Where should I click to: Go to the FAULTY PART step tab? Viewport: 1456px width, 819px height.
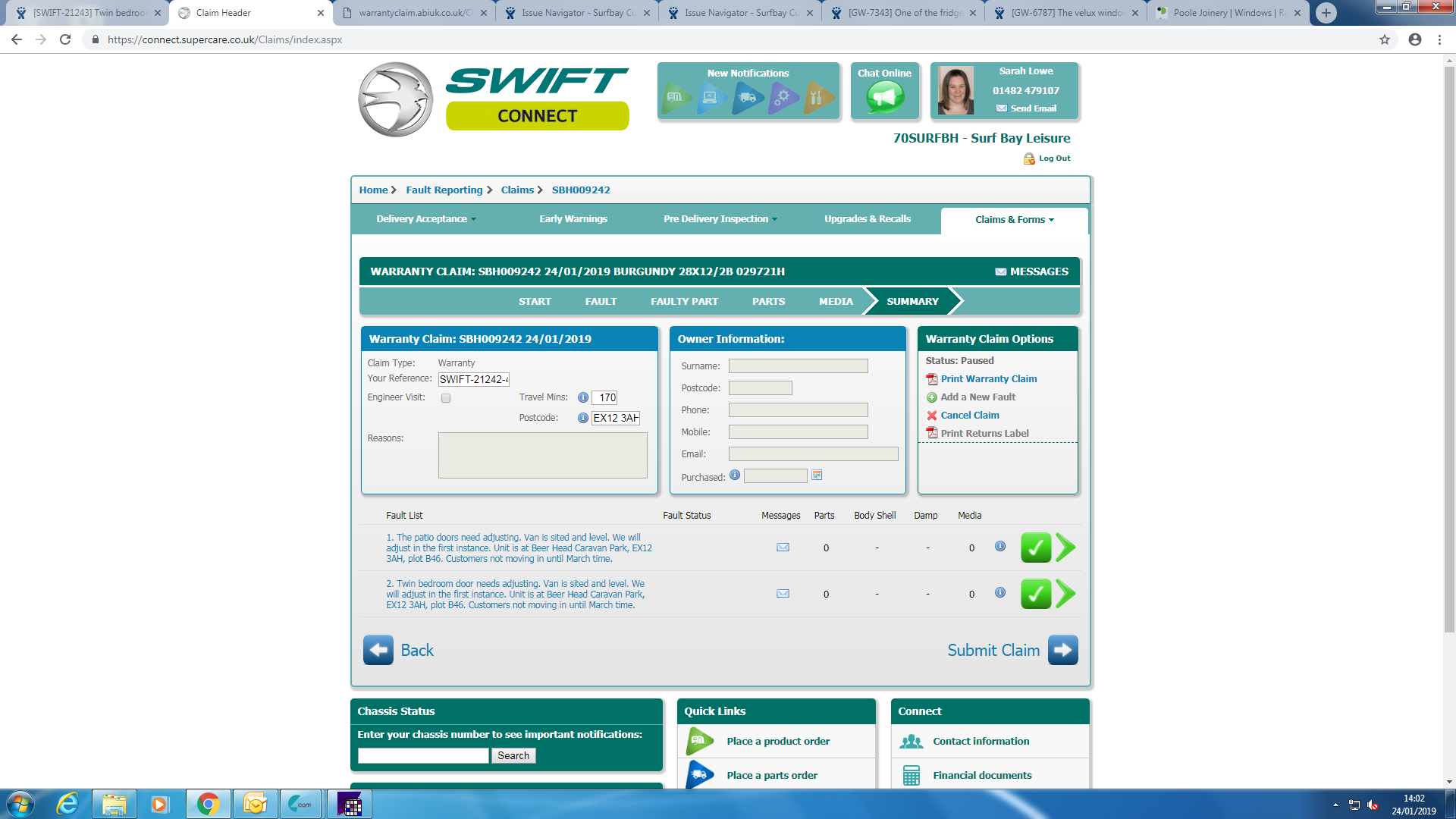684,301
